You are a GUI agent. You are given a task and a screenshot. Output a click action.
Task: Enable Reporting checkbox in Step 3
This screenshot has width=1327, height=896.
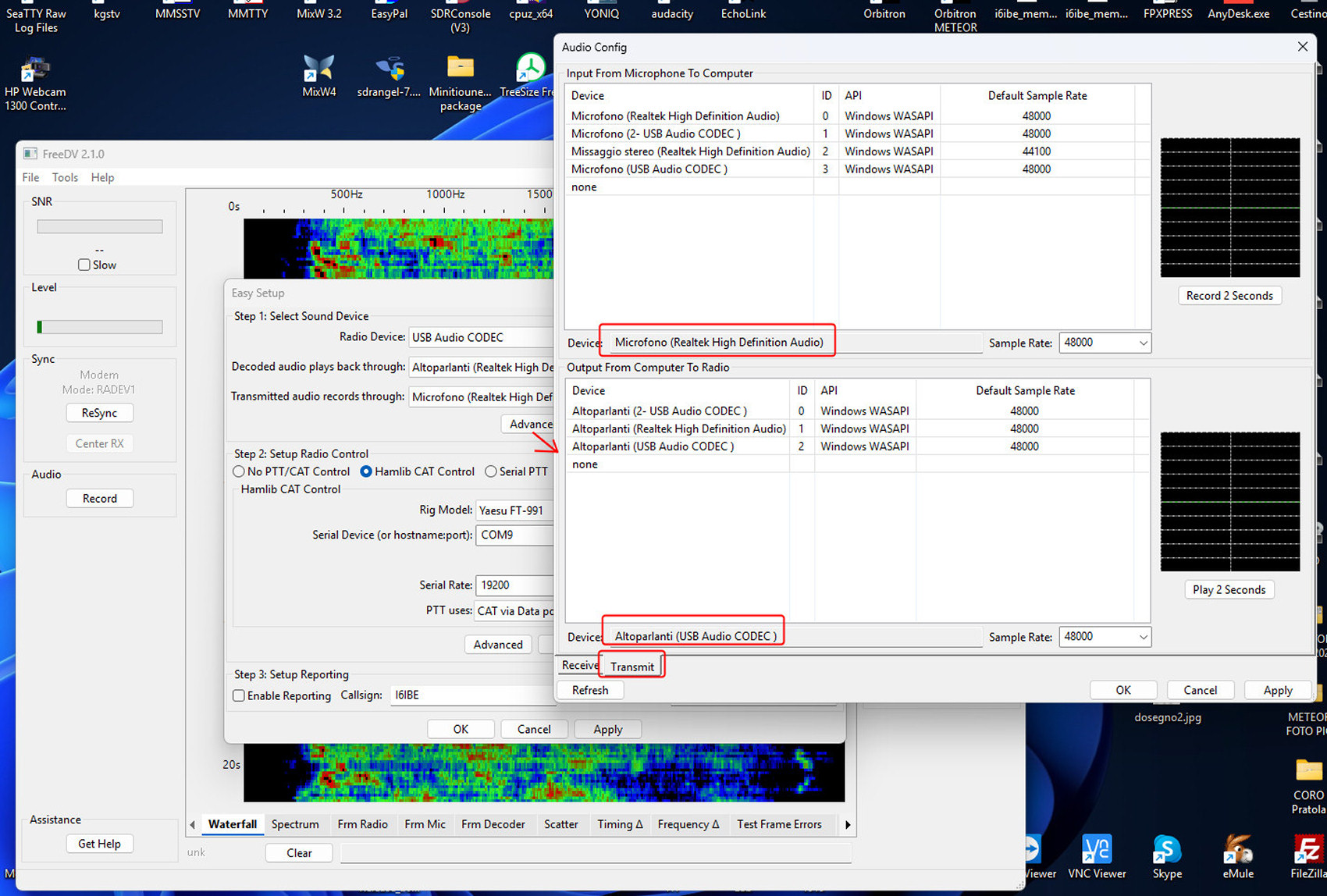(x=239, y=695)
